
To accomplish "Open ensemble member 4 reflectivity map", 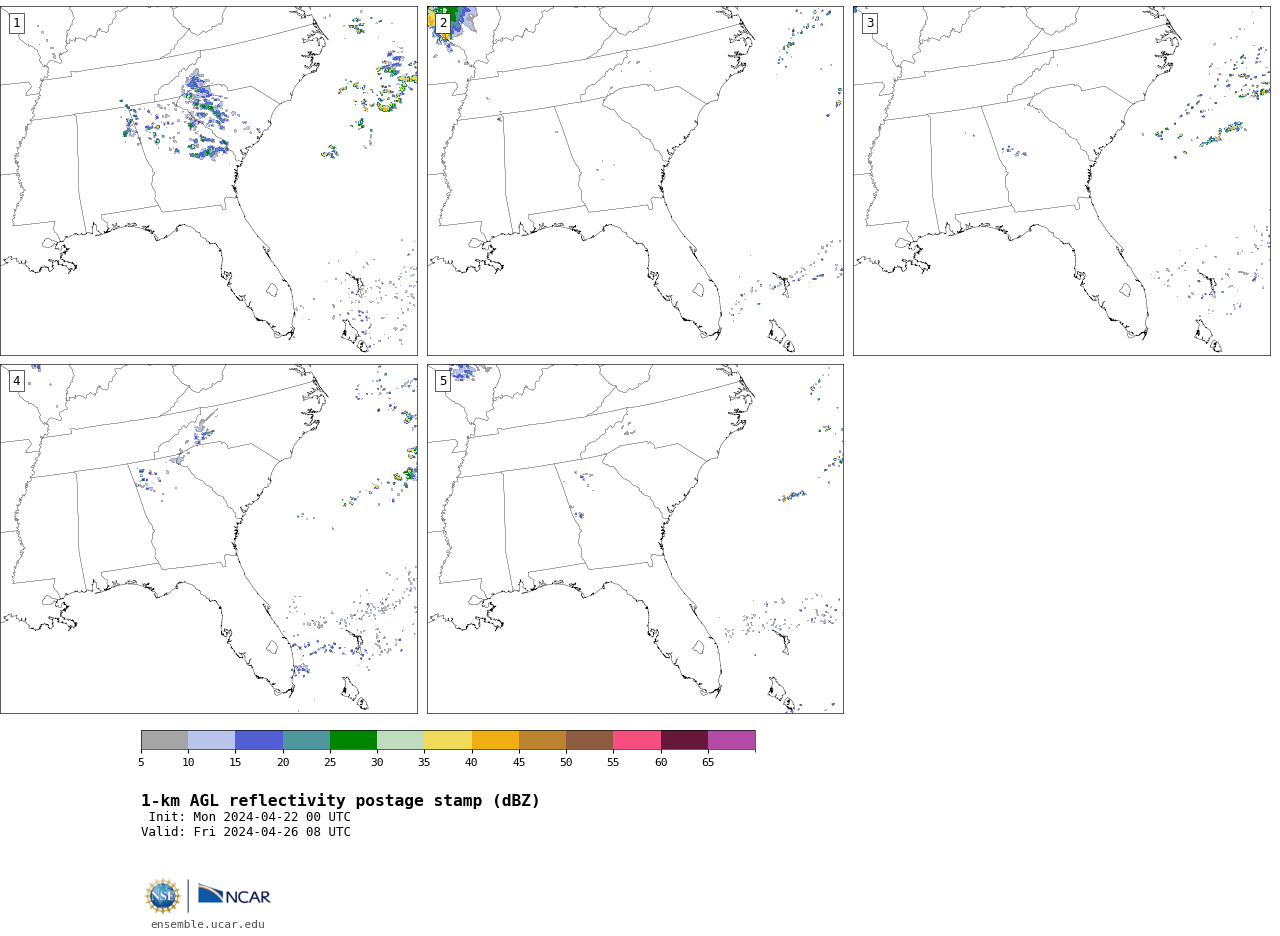I will 208,539.
